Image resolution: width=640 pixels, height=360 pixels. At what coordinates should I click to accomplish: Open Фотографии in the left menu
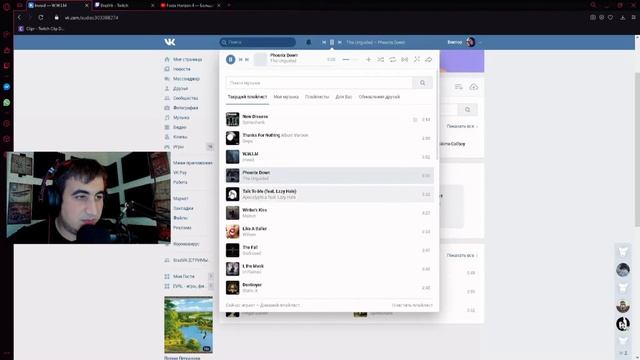pyautogui.click(x=185, y=108)
